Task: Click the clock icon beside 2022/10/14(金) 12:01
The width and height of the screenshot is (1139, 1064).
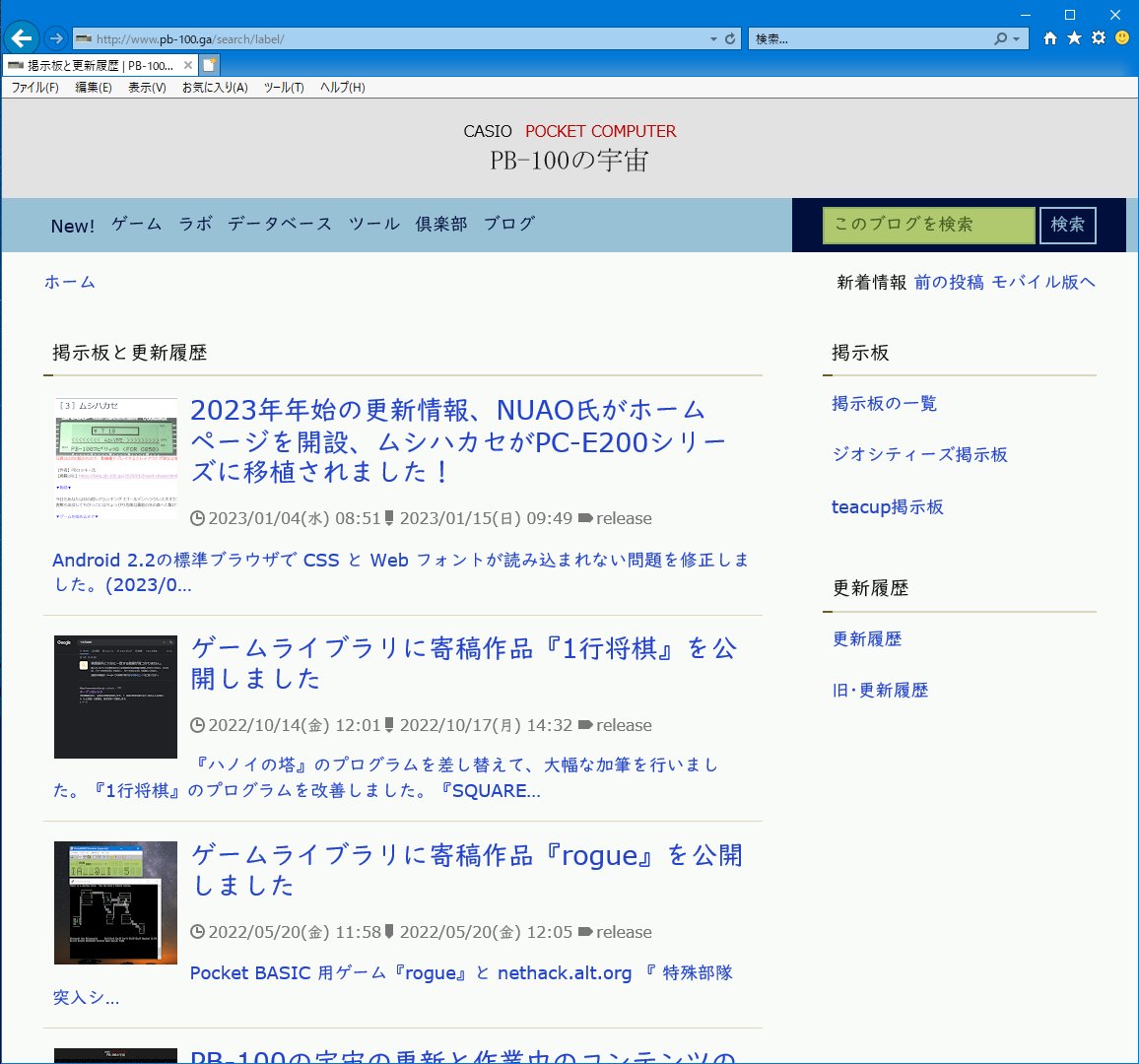Action: click(197, 725)
